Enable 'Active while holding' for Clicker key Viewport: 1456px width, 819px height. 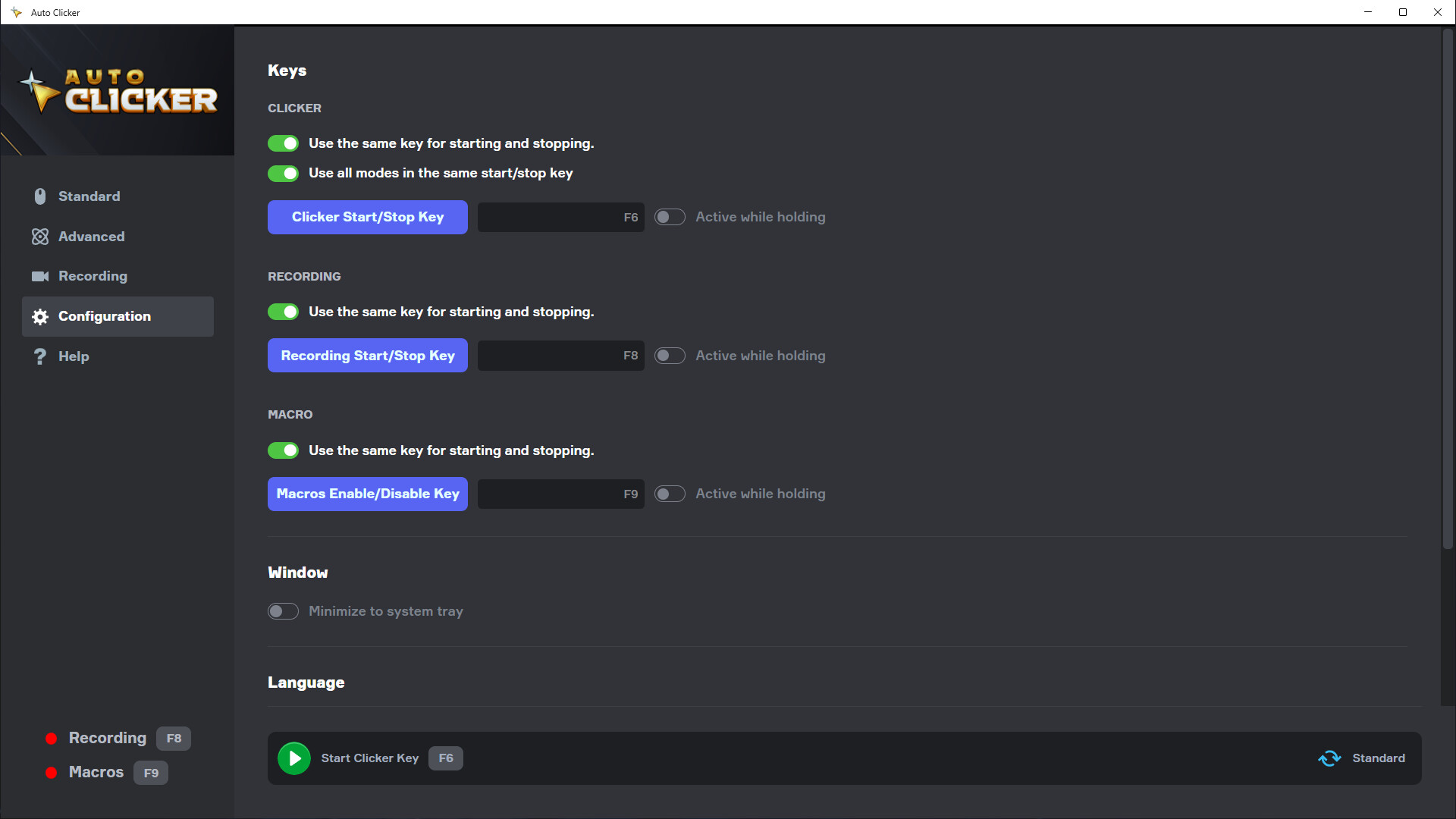pyautogui.click(x=670, y=217)
